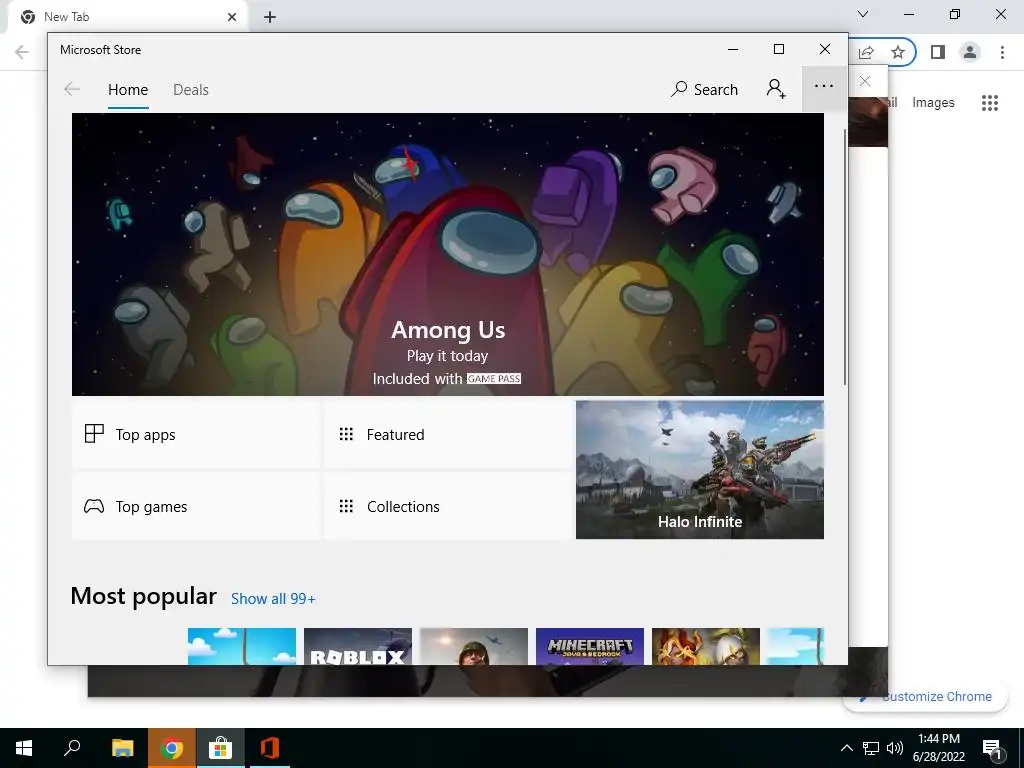Open the Among Us featured banner
Image resolution: width=1024 pixels, height=768 pixels.
tap(448, 254)
